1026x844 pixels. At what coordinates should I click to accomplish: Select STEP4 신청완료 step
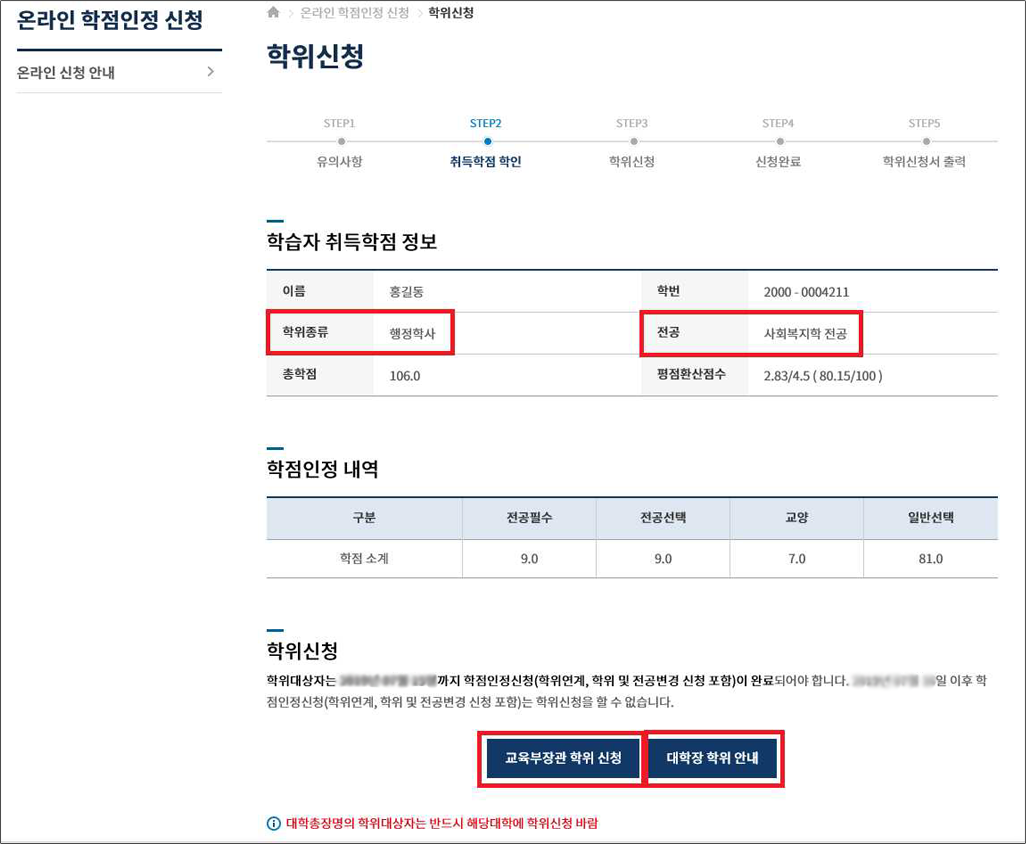(x=777, y=161)
